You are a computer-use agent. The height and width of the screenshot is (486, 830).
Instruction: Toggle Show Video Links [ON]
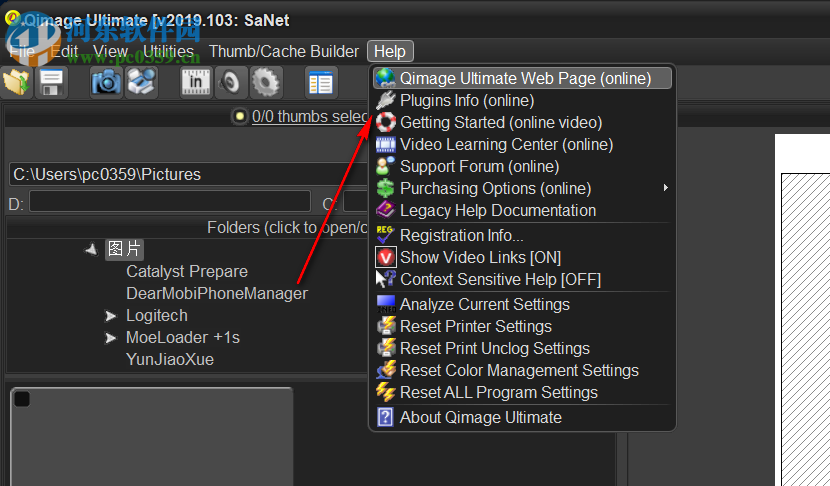(480, 257)
